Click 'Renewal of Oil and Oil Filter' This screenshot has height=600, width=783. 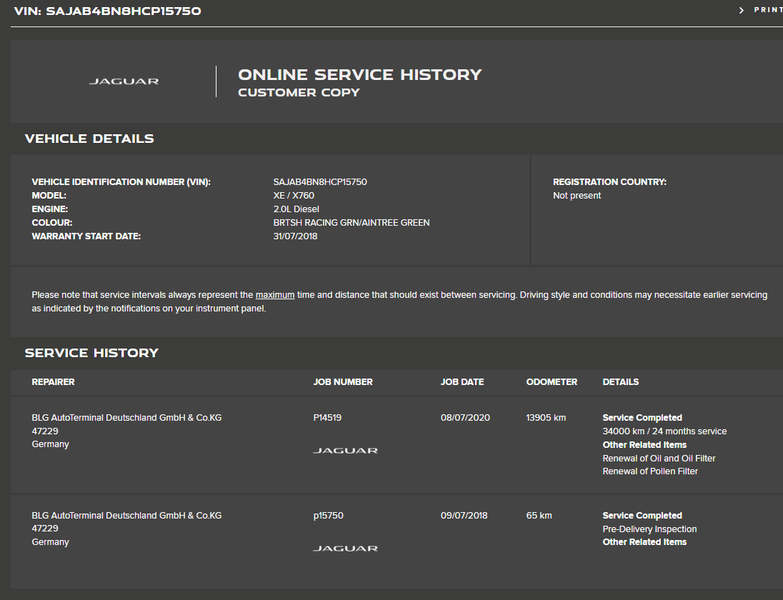(659, 458)
